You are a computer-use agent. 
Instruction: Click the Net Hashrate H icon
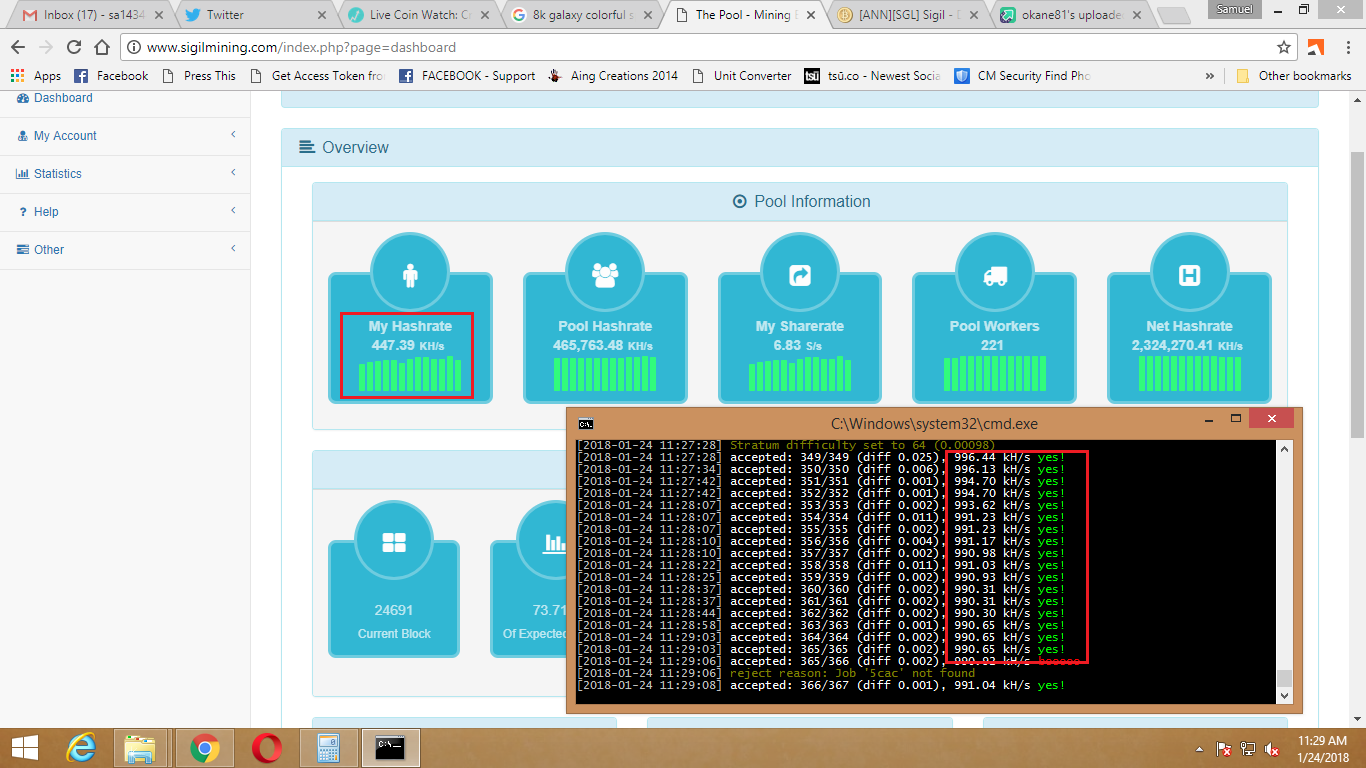click(1189, 276)
